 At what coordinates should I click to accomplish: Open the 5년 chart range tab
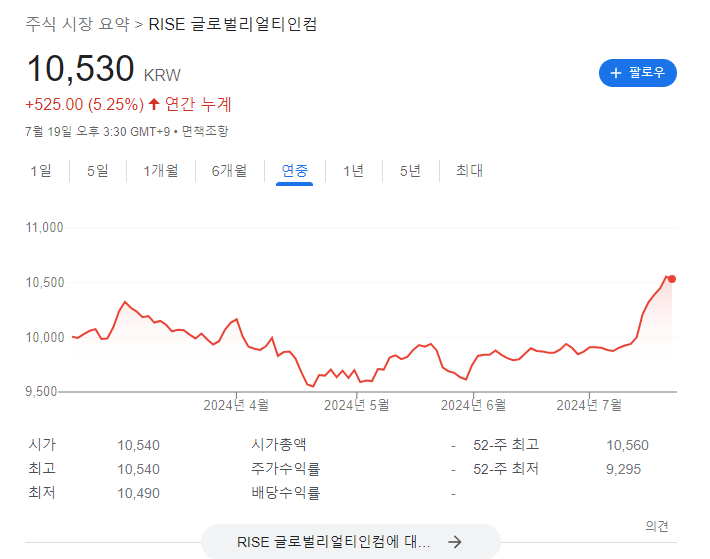[x=410, y=171]
